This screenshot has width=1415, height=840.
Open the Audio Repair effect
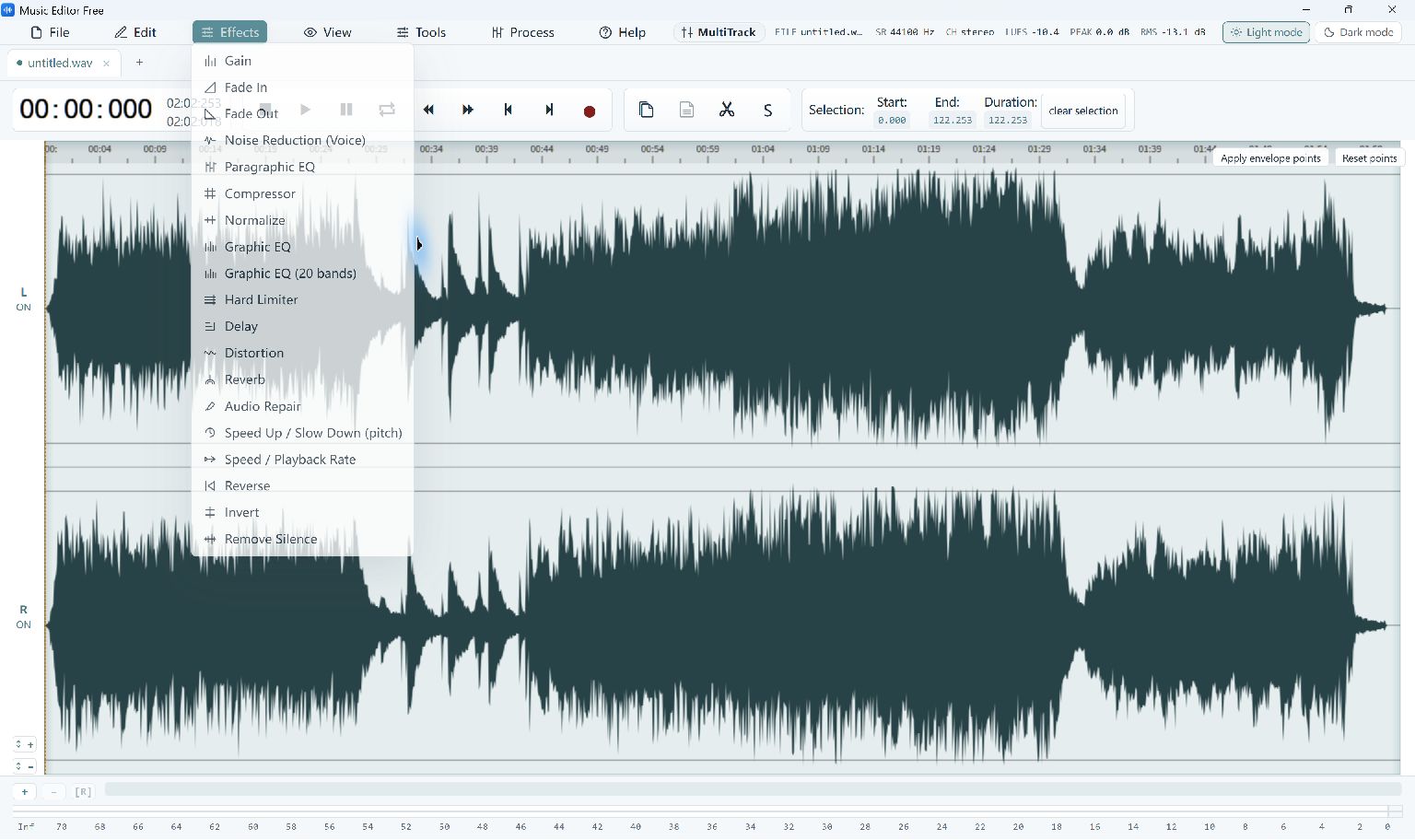(302, 406)
